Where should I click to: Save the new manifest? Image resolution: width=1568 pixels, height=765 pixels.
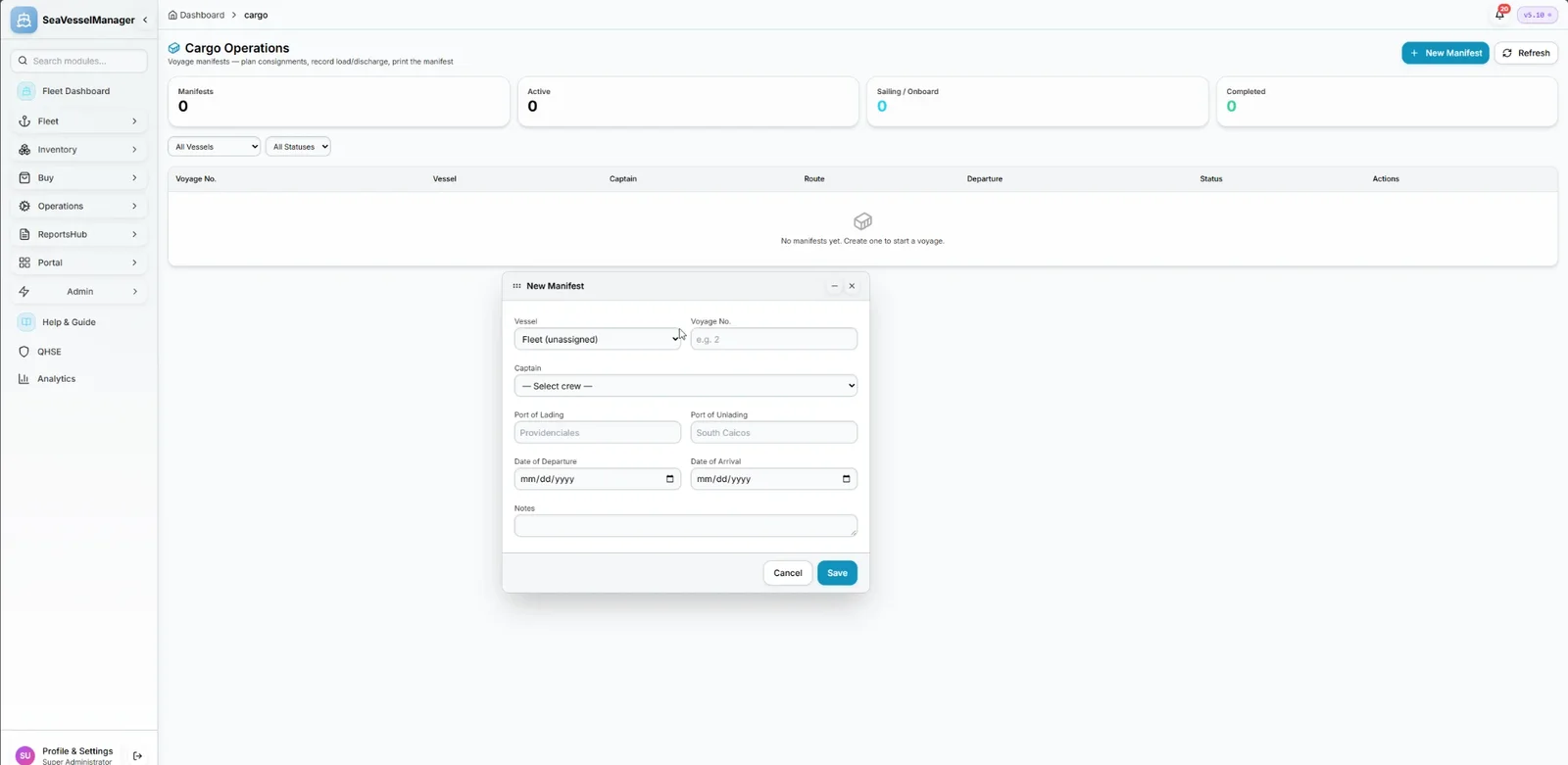[x=837, y=573]
